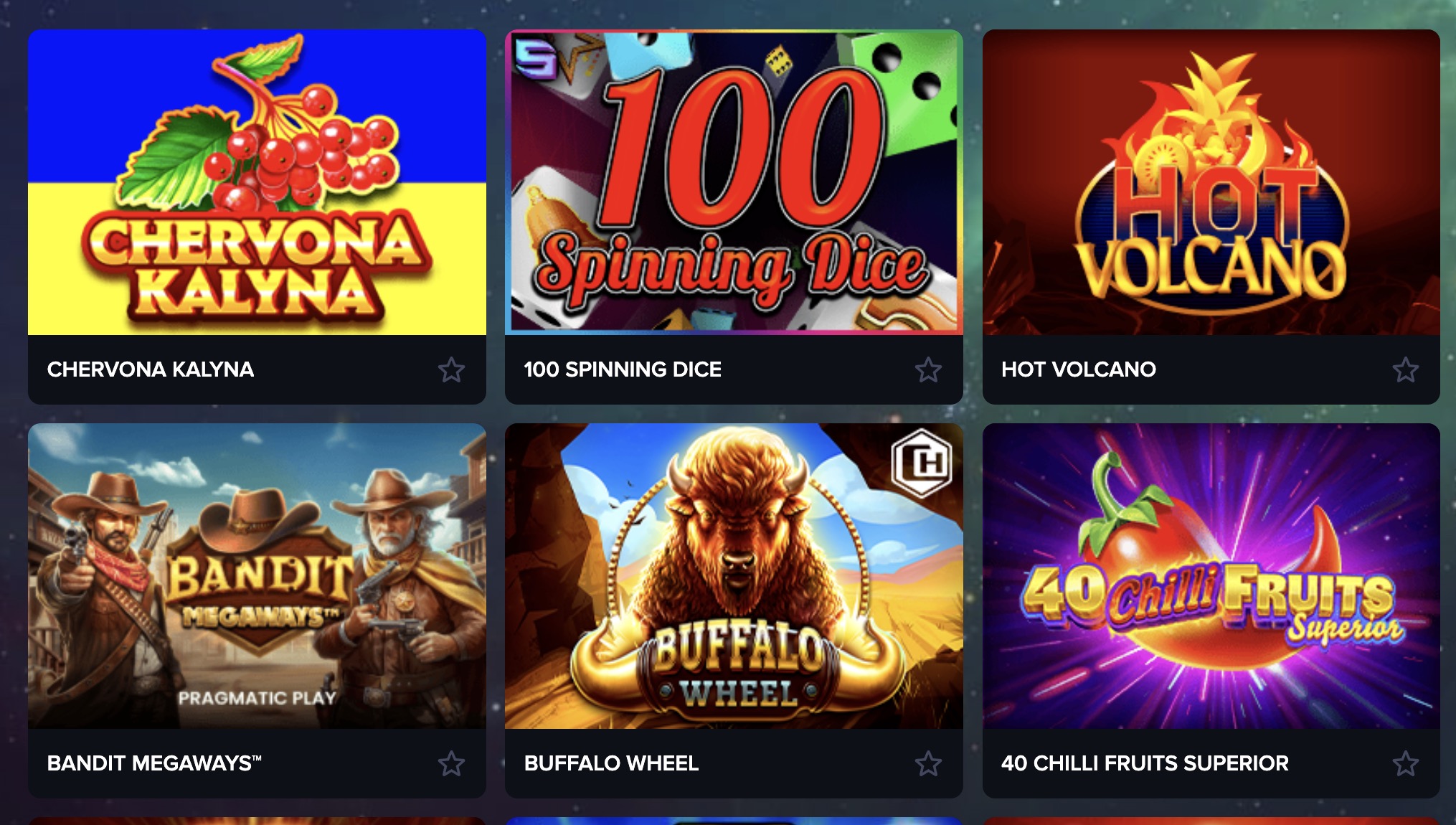Star the 40 Chilli Fruits Superior game
Image resolution: width=1456 pixels, height=825 pixels.
click(1405, 763)
